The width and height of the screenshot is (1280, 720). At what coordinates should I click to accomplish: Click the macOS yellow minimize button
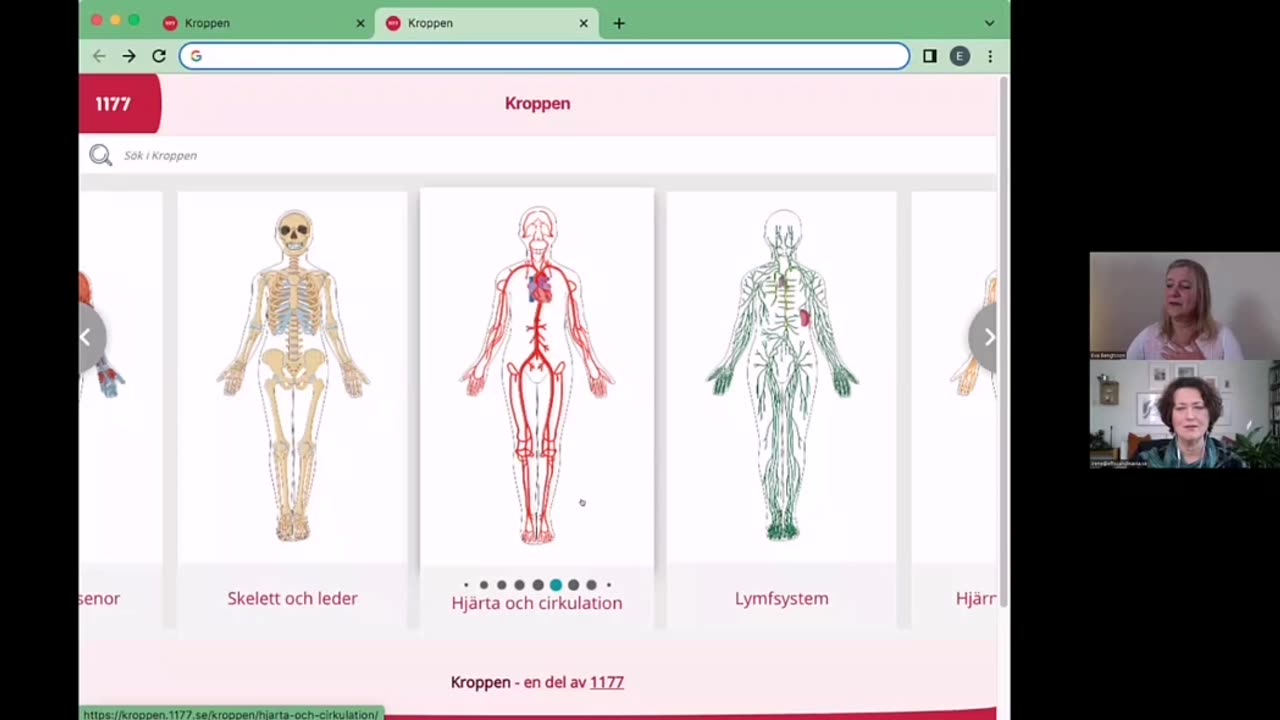115,20
